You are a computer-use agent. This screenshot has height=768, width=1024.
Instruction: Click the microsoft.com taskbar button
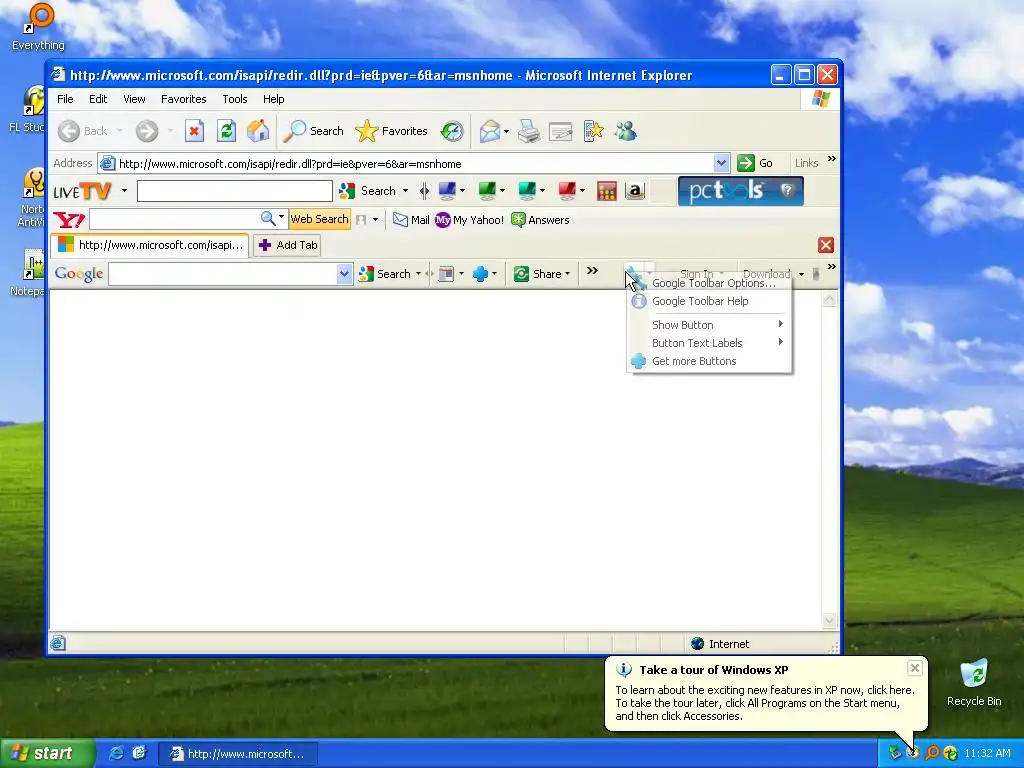tap(238, 754)
